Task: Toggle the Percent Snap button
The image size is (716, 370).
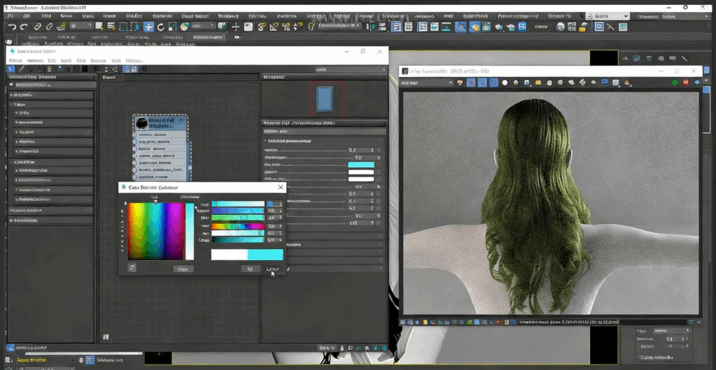Action: tap(286, 27)
